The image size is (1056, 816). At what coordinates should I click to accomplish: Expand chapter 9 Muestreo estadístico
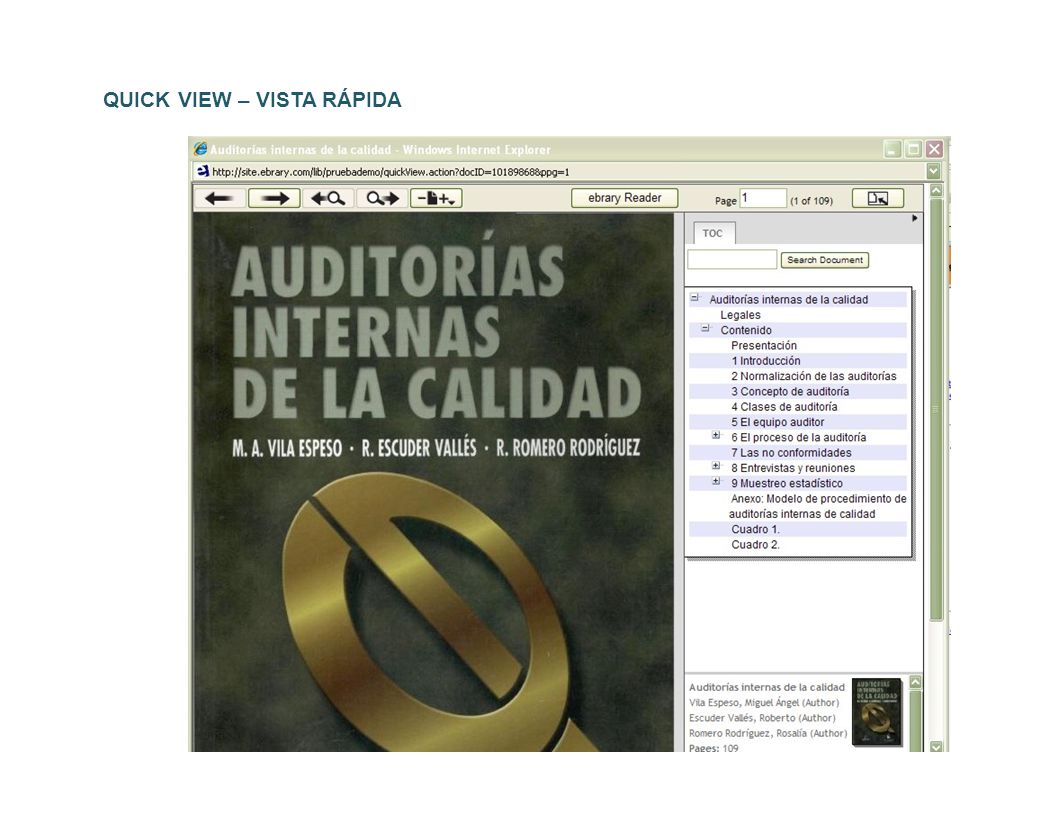[716, 481]
